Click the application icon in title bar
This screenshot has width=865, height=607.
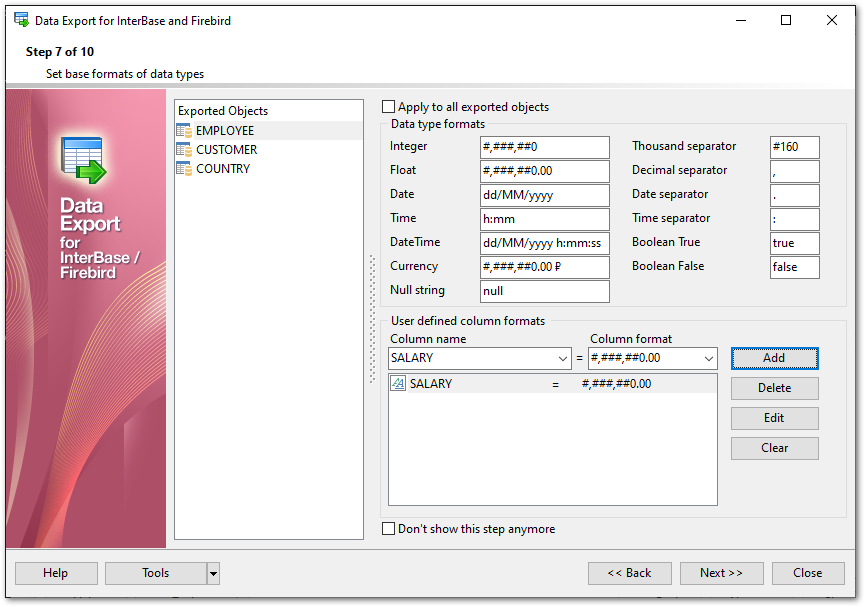click(21, 20)
